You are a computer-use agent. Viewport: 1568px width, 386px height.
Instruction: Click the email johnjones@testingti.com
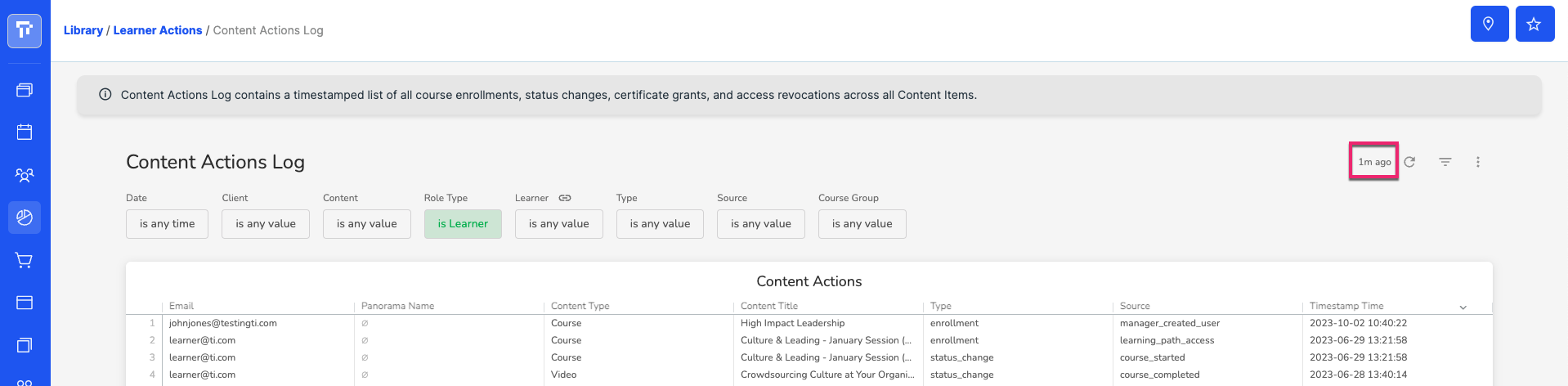tap(223, 323)
